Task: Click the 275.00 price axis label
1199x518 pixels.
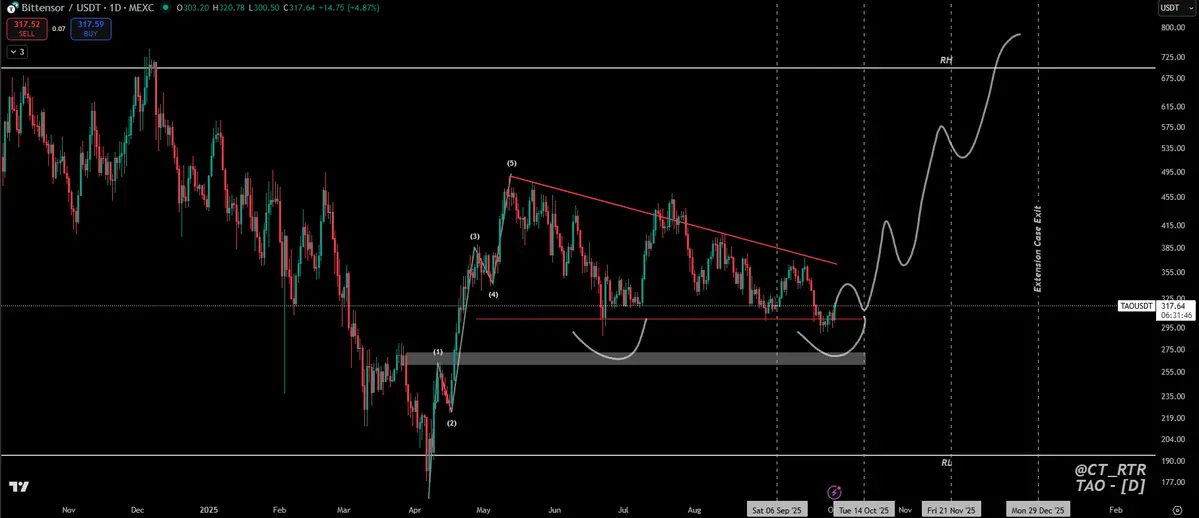Action: (x=1171, y=350)
